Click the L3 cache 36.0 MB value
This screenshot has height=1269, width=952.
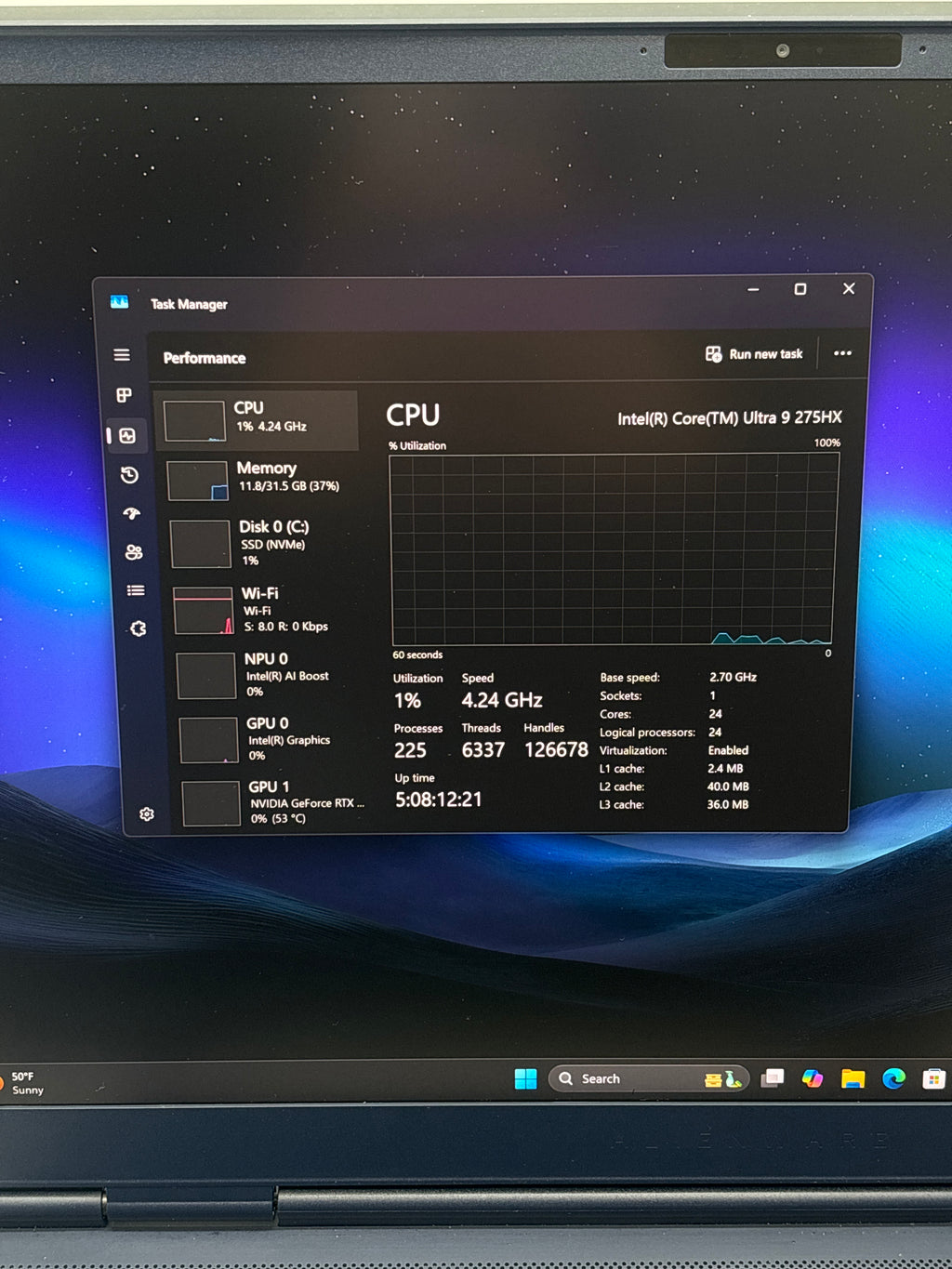coord(728,804)
